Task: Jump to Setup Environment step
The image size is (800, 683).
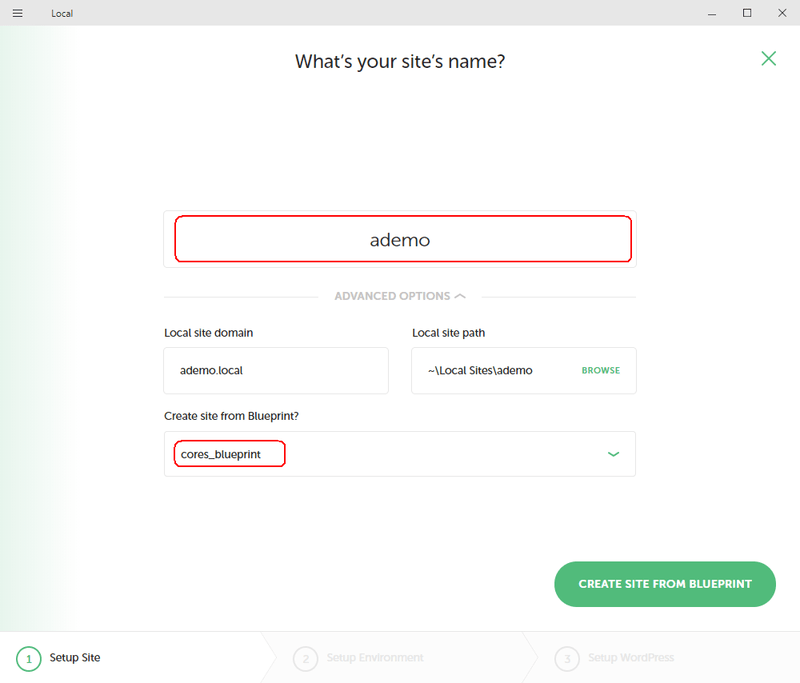Action: tap(375, 657)
